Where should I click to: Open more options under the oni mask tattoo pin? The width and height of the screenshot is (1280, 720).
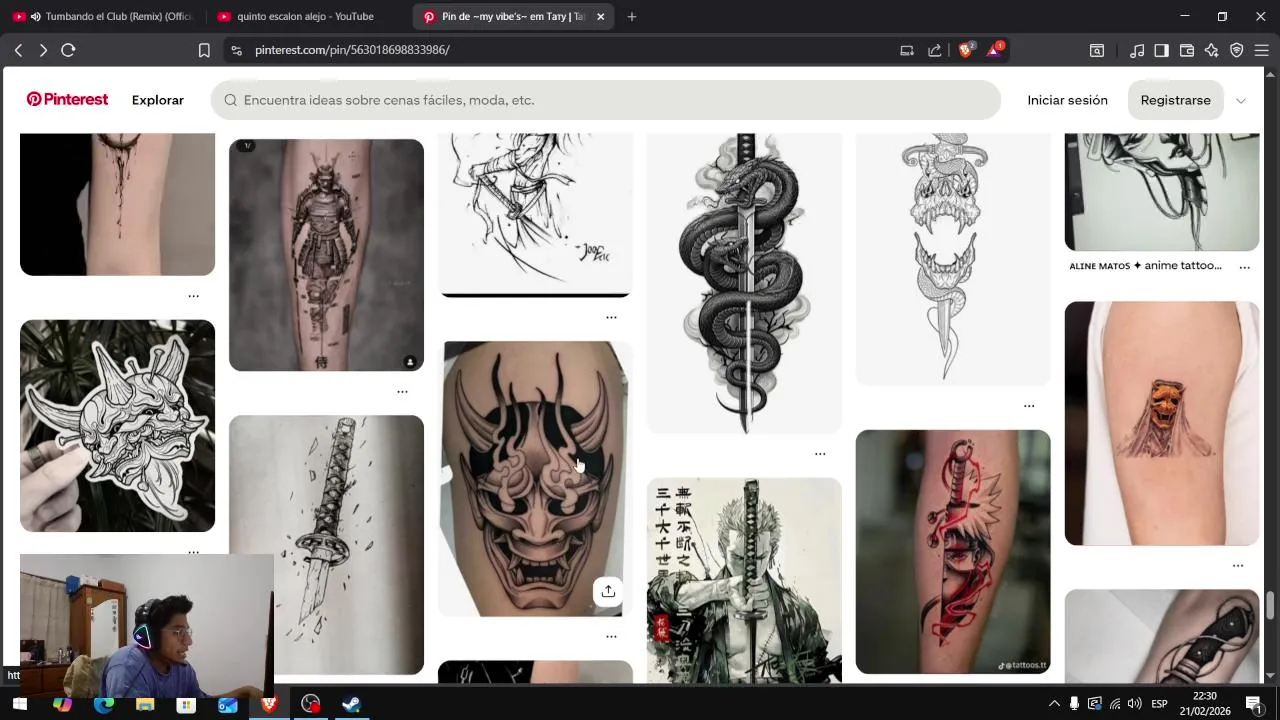[611, 636]
